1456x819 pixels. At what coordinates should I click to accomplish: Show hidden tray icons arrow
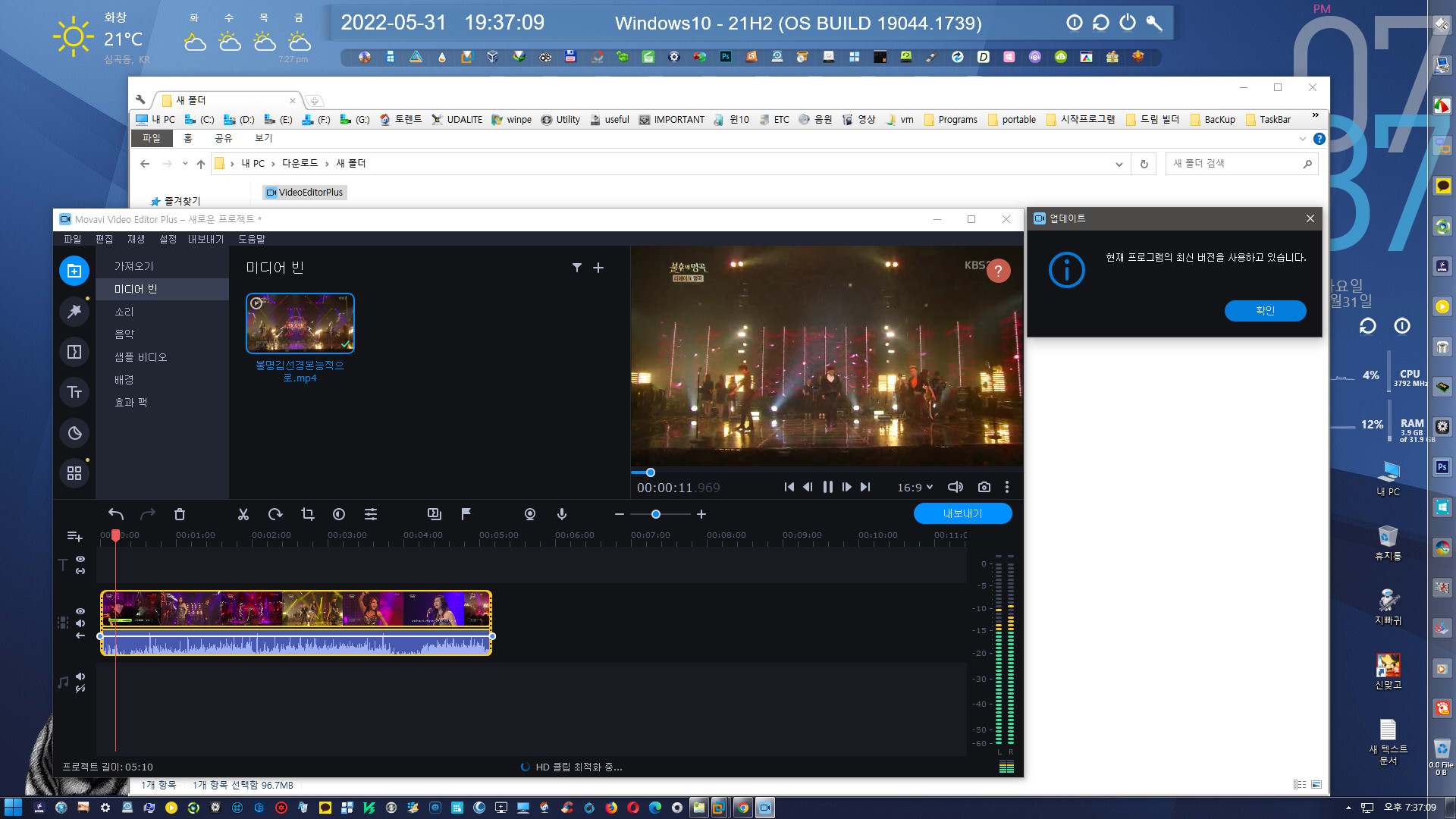tap(1348, 808)
